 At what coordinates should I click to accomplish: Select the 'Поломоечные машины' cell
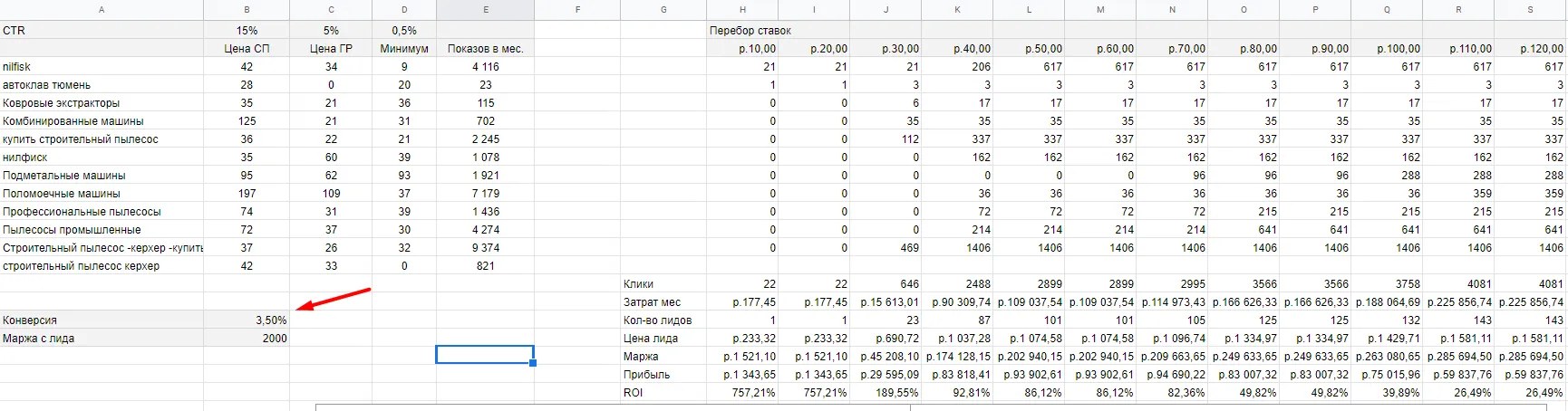102,193
